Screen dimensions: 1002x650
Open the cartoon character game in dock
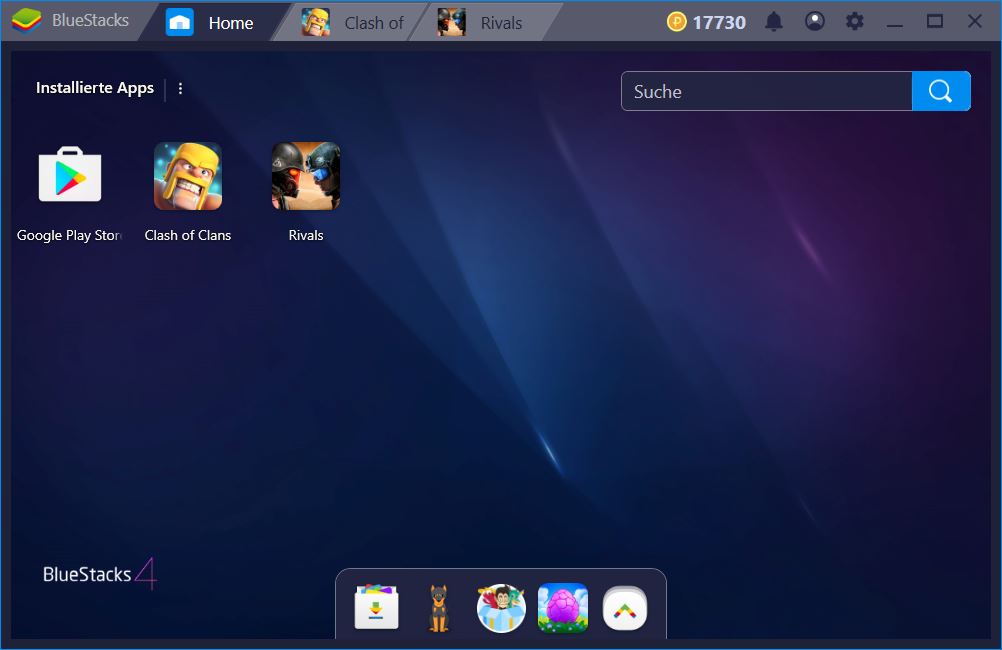tap(501, 608)
